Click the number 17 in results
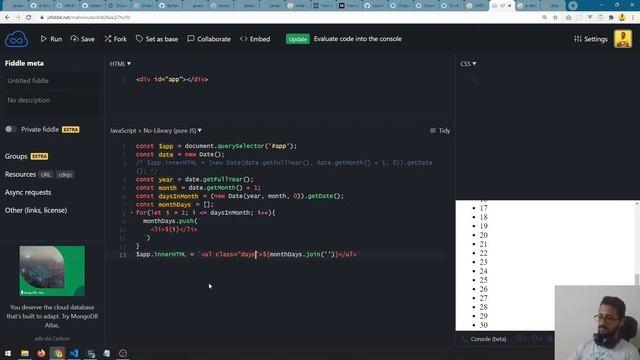 pyautogui.click(x=484, y=208)
